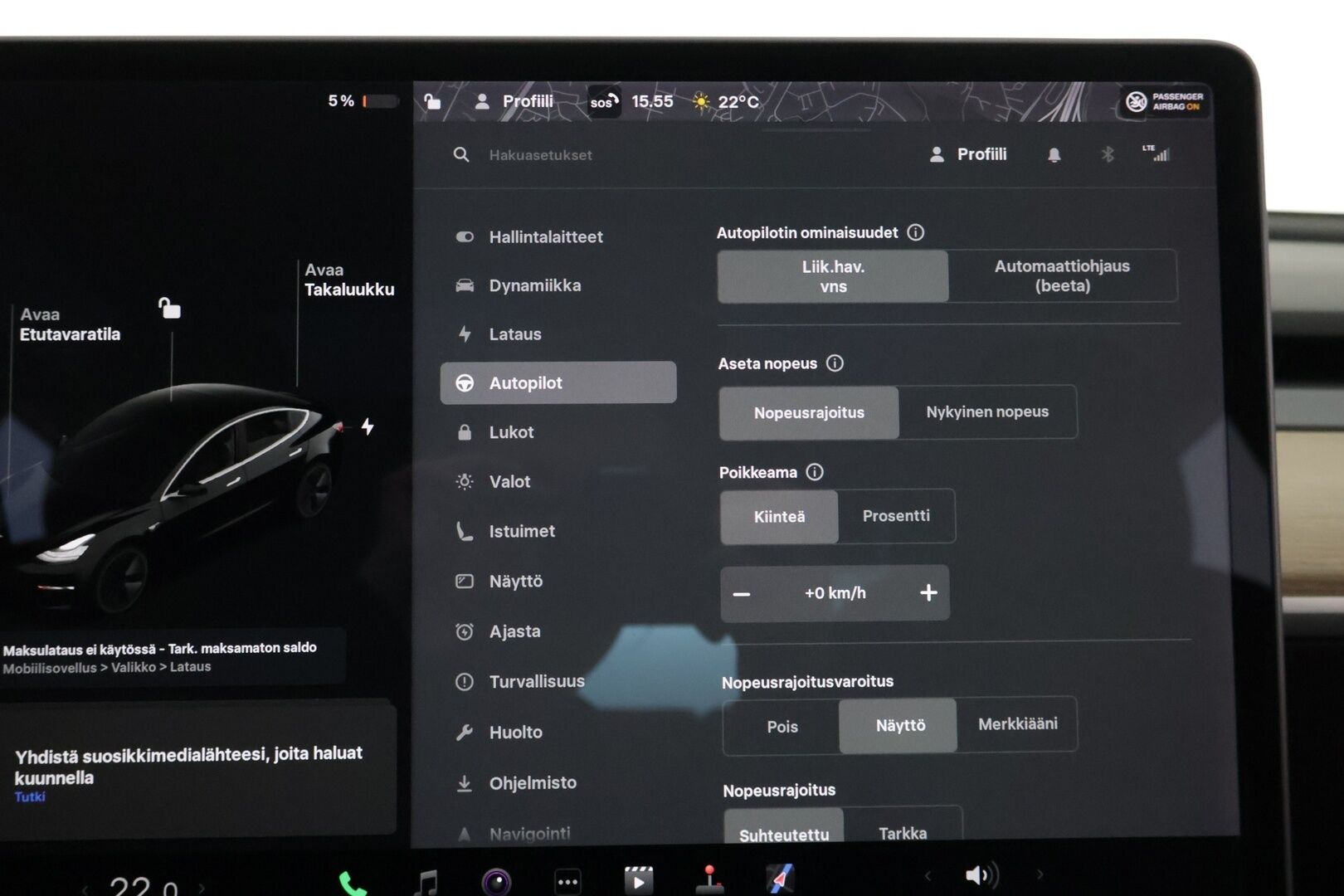
Task: Open the arcade joystick app
Action: [709, 879]
